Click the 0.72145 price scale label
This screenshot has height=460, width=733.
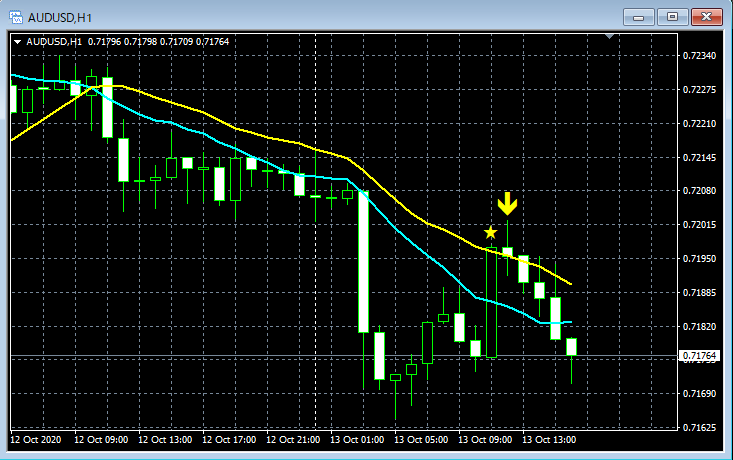click(x=699, y=158)
